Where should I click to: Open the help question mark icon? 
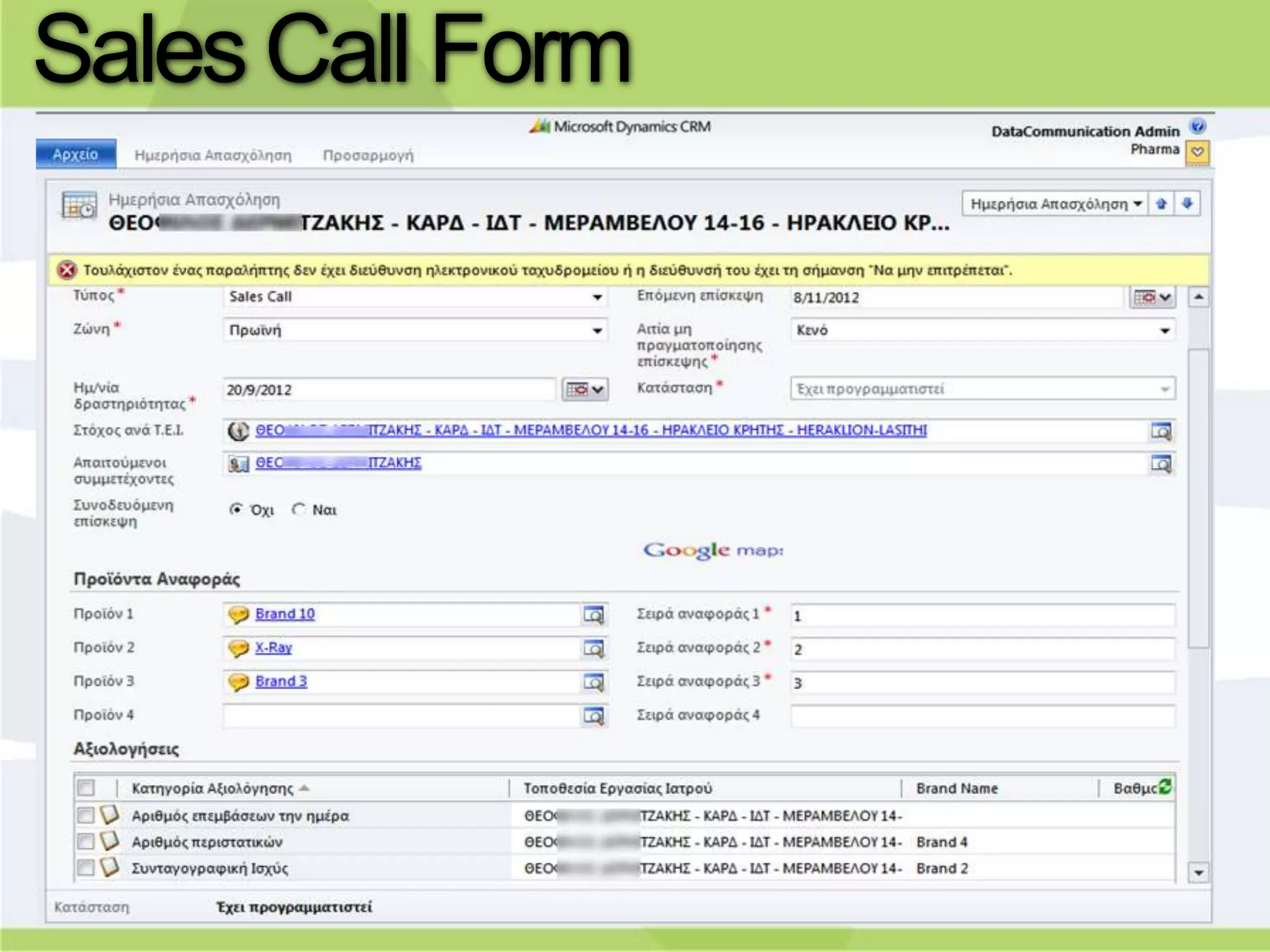pos(1198,126)
